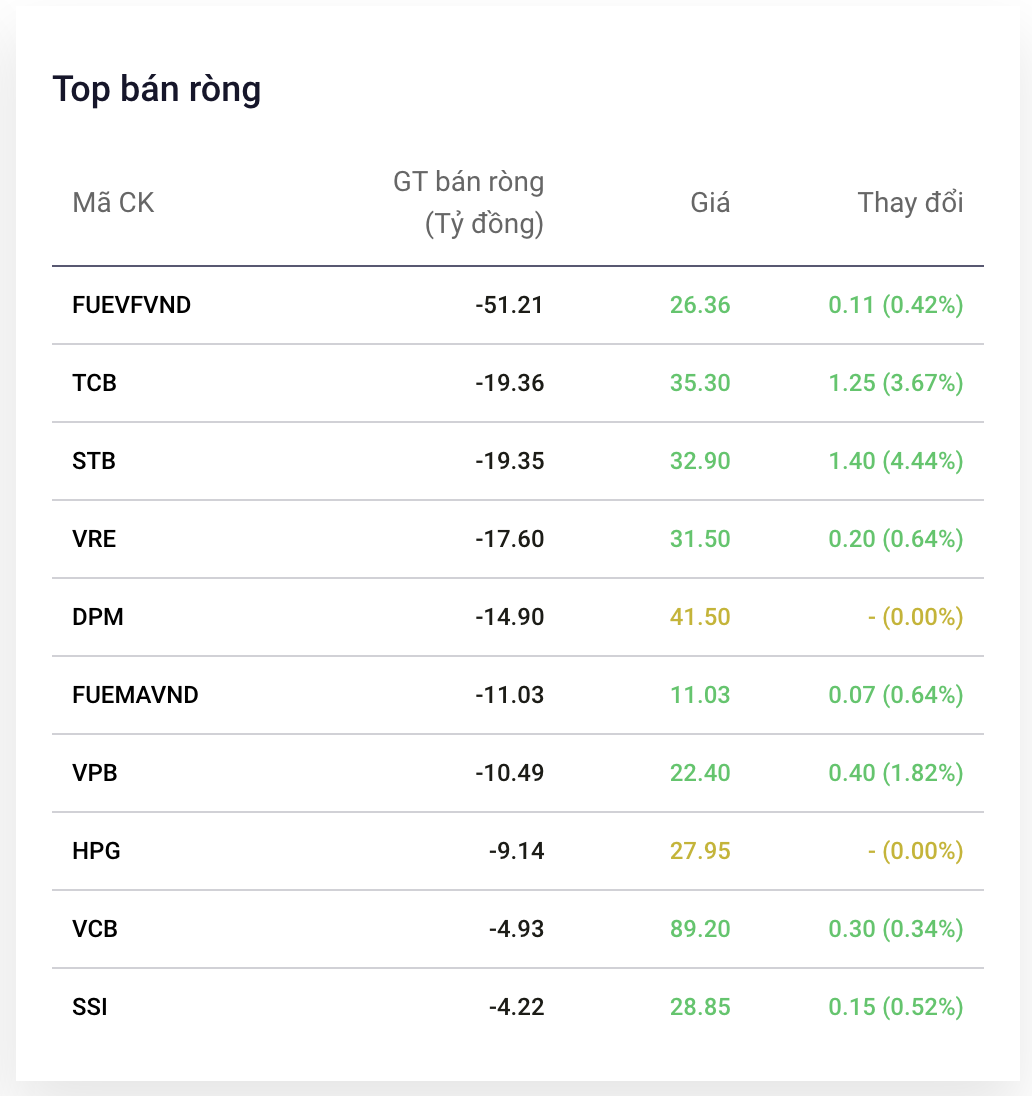This screenshot has height=1096, width=1032.
Task: Open the STB stock code
Action: [94, 461]
